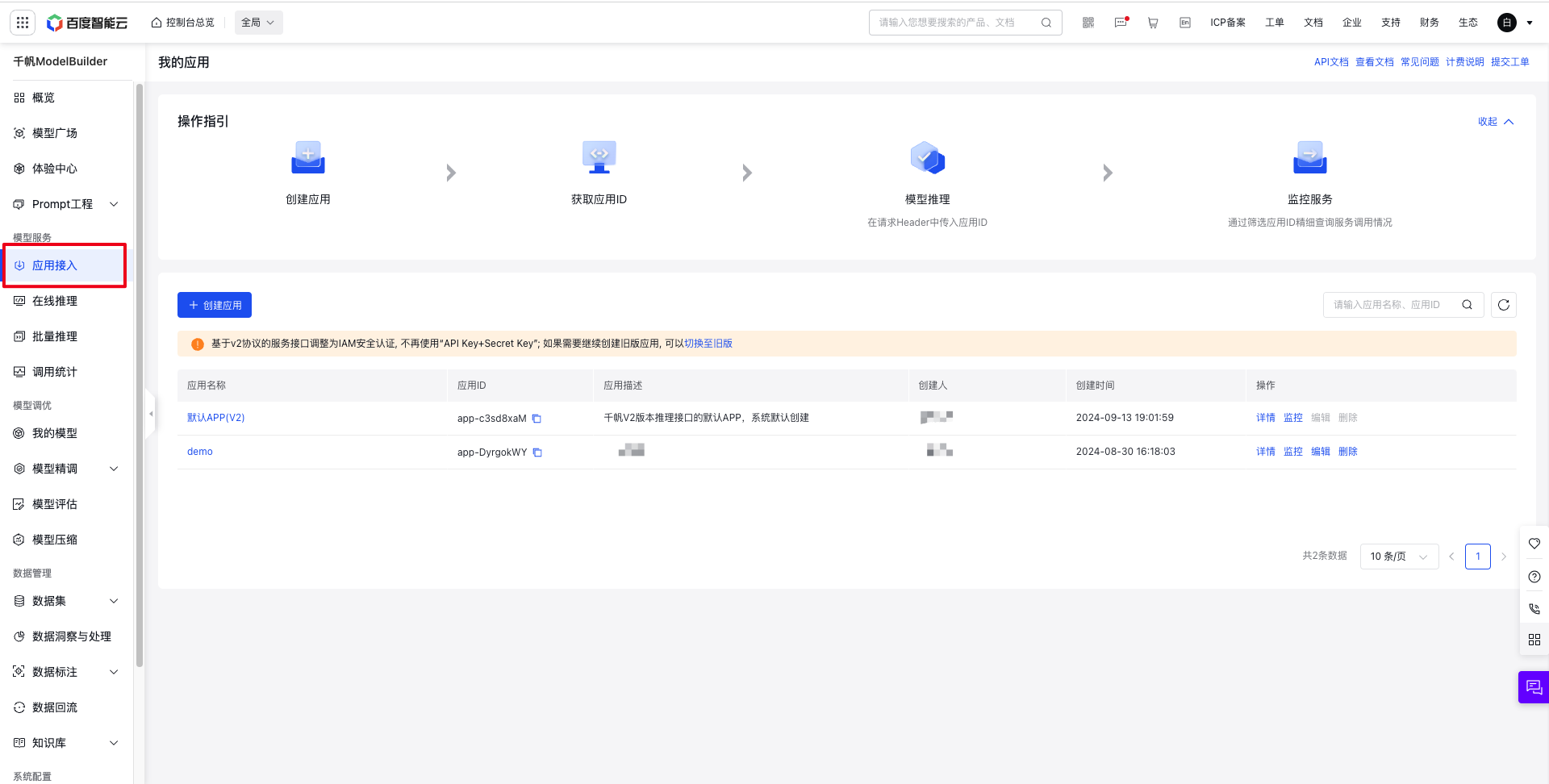Collapse the 操作指引 panel via 收起
Viewport: 1549px width, 784px height.
click(x=1496, y=122)
